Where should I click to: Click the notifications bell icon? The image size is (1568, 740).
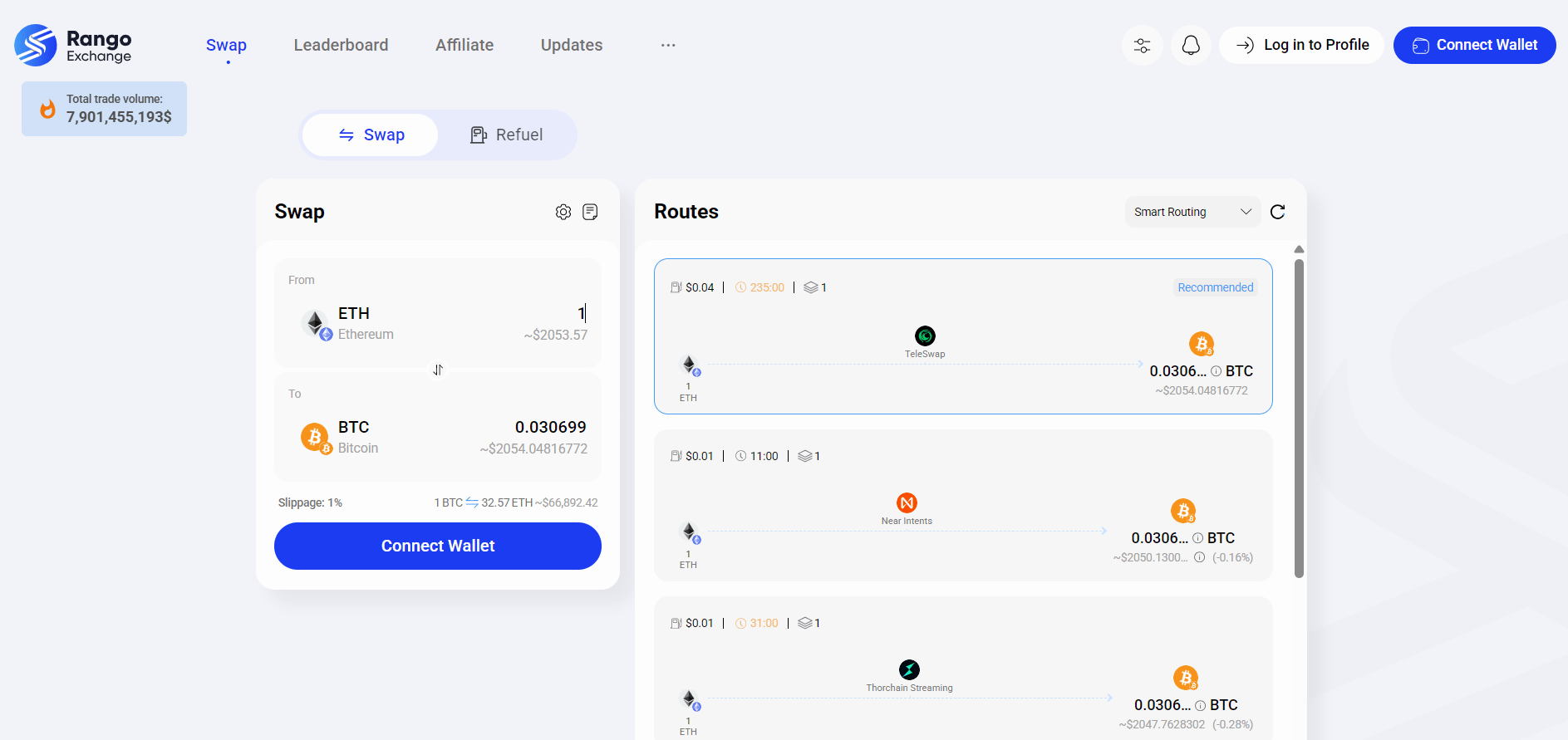click(1191, 45)
